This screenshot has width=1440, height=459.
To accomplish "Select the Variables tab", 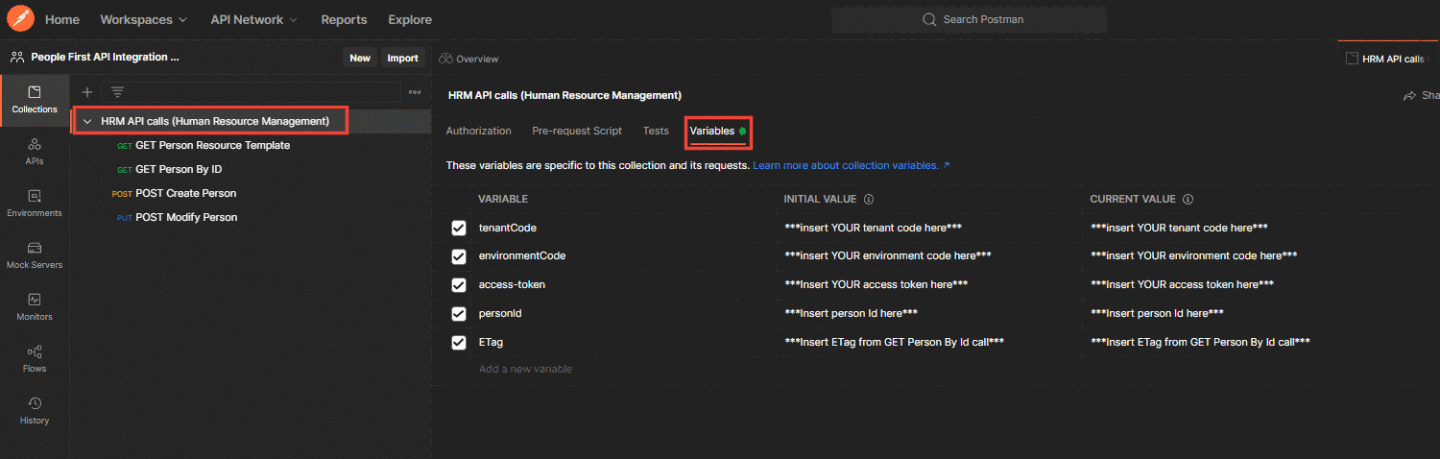I will (718, 131).
